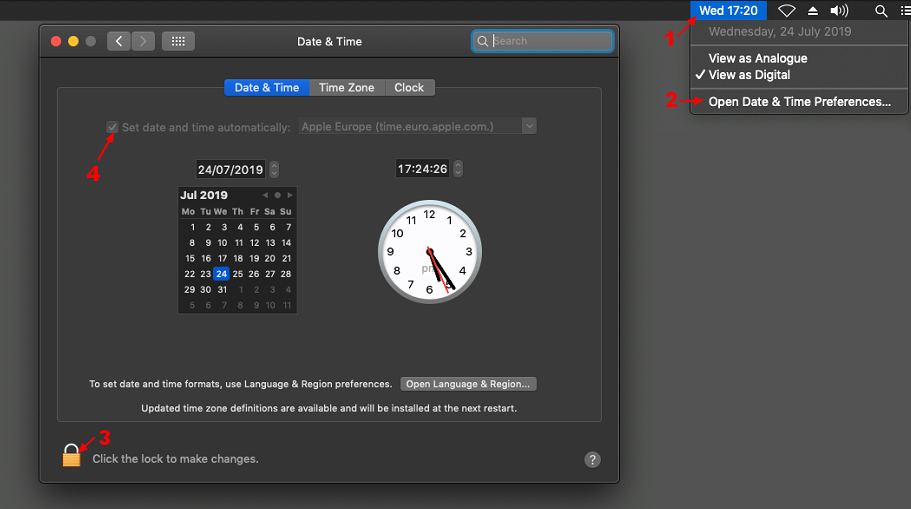911x509 pixels.
Task: Open Notification Centre list icon
Action: [903, 11]
